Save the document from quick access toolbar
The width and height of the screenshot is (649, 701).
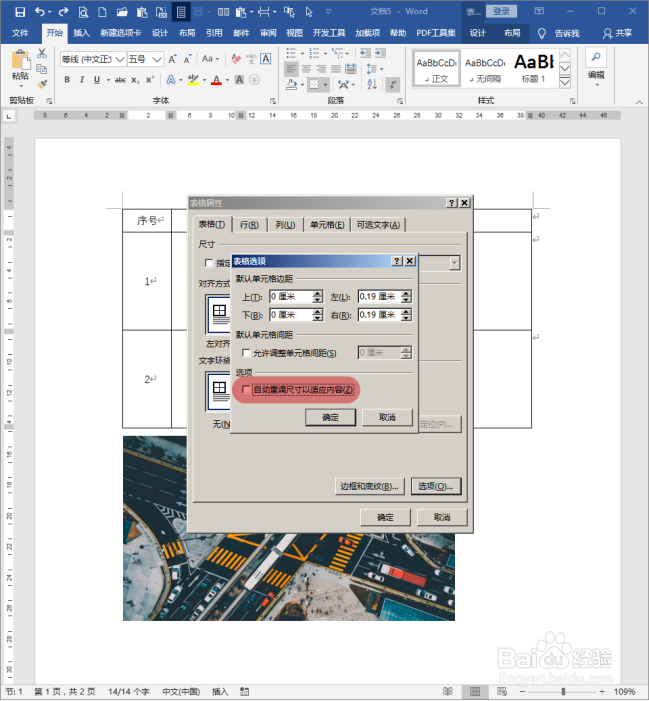pyautogui.click(x=20, y=12)
